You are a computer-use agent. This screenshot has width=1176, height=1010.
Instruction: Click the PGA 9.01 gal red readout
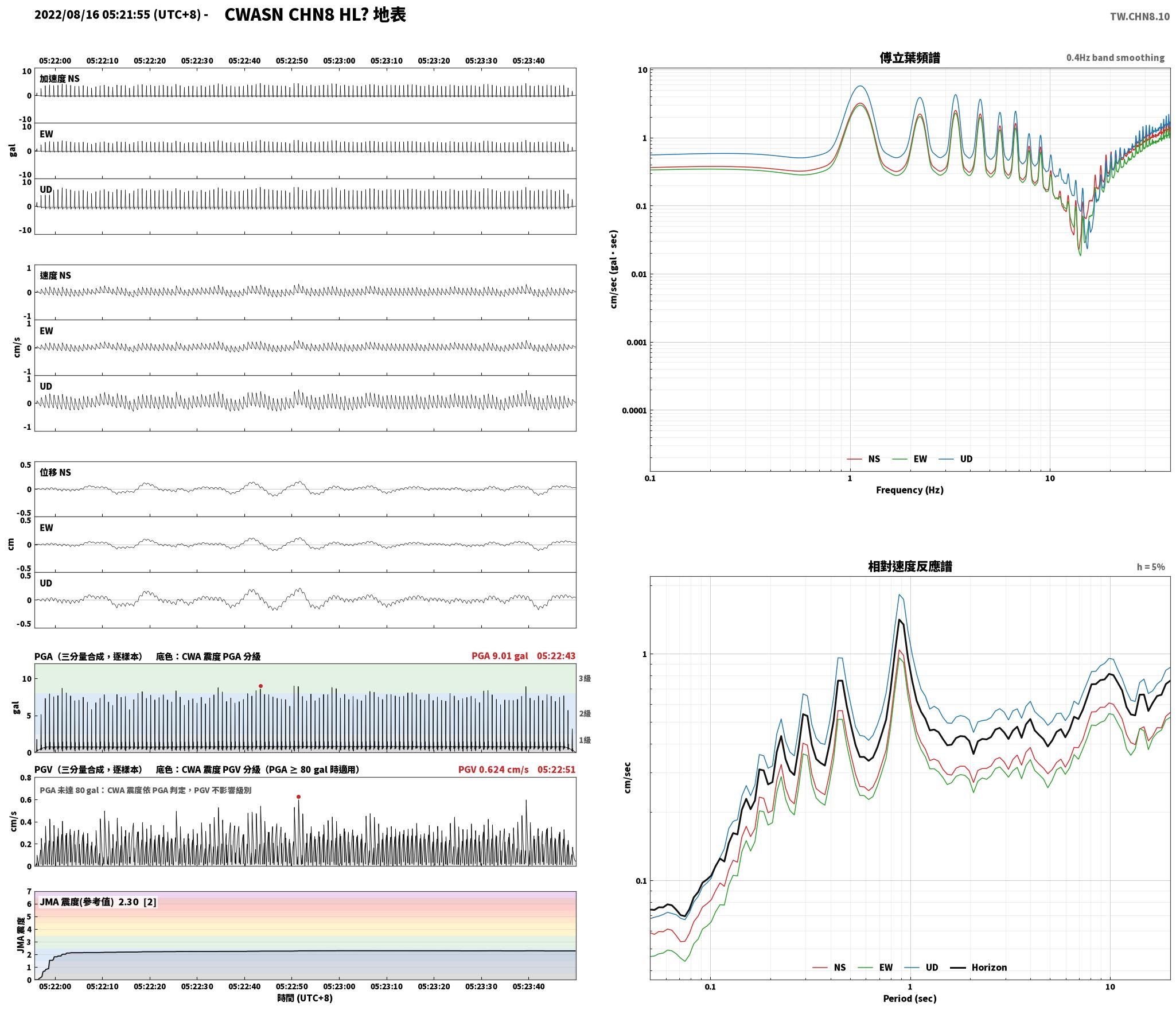pos(500,655)
